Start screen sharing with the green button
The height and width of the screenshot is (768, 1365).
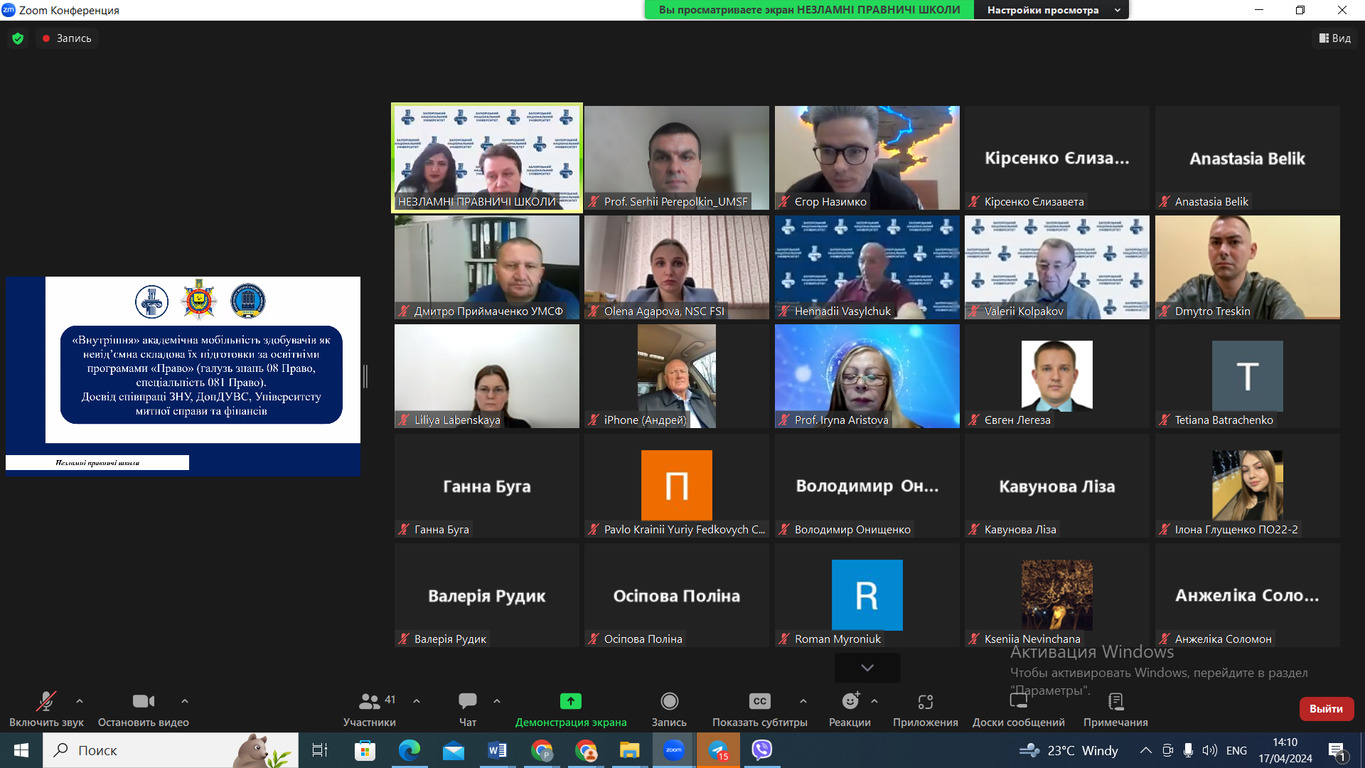(570, 709)
